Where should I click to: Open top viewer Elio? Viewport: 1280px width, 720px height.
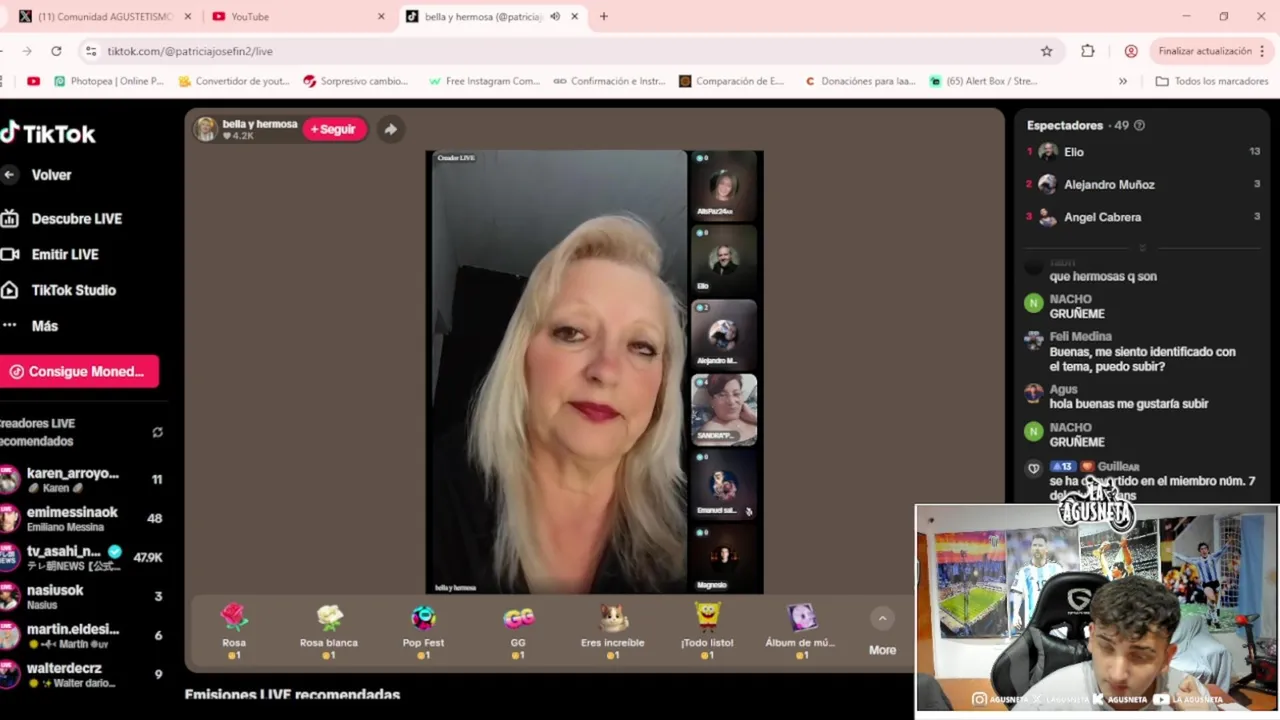coord(1074,152)
